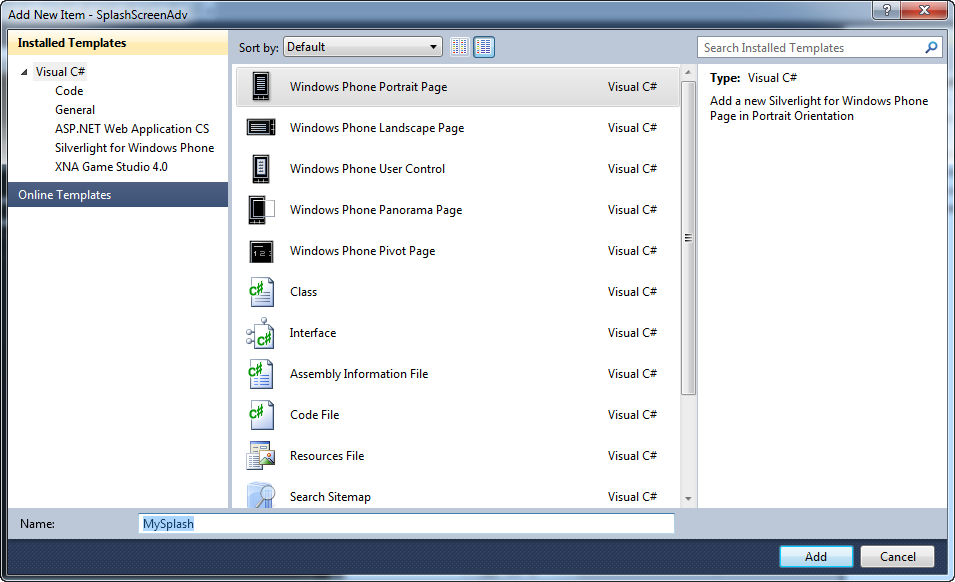Screen dimensions: 955x582
Task: Click the 'Resources File' template label
Action: [326, 455]
